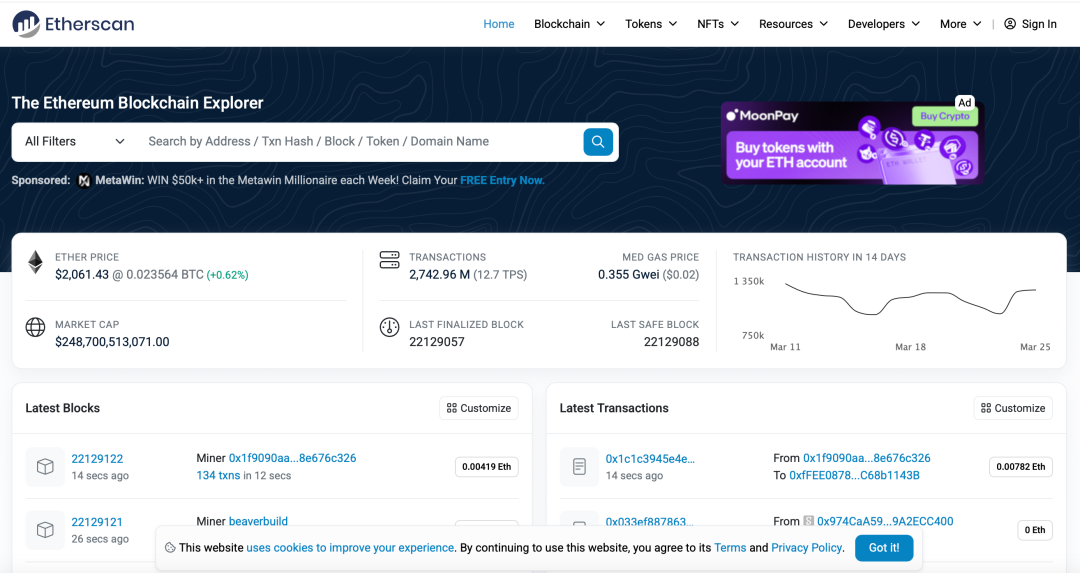
Task: Click the cube icon for block 22129122
Action: pos(45,466)
